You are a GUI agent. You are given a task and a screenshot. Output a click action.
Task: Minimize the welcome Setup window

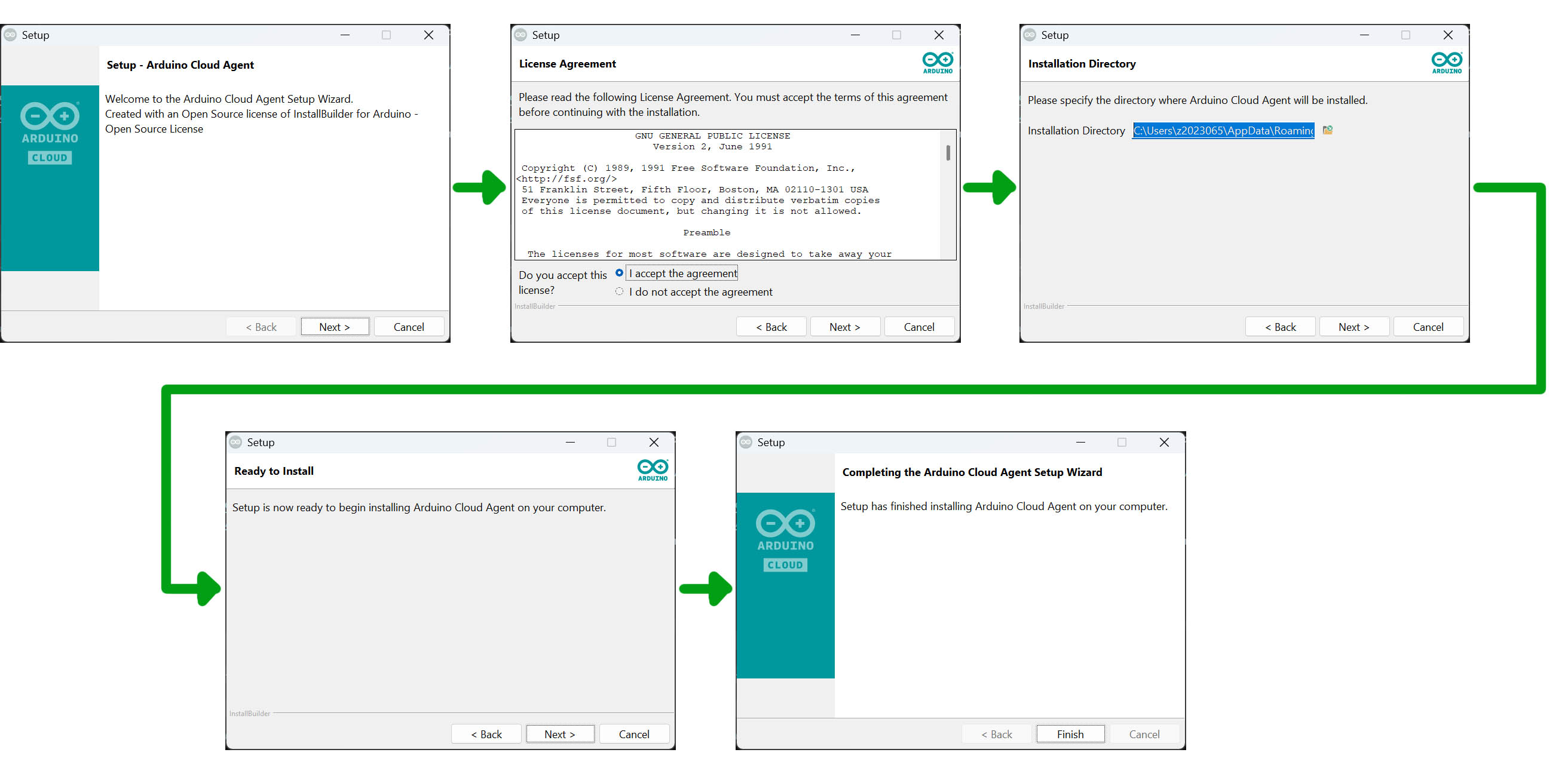click(x=345, y=35)
